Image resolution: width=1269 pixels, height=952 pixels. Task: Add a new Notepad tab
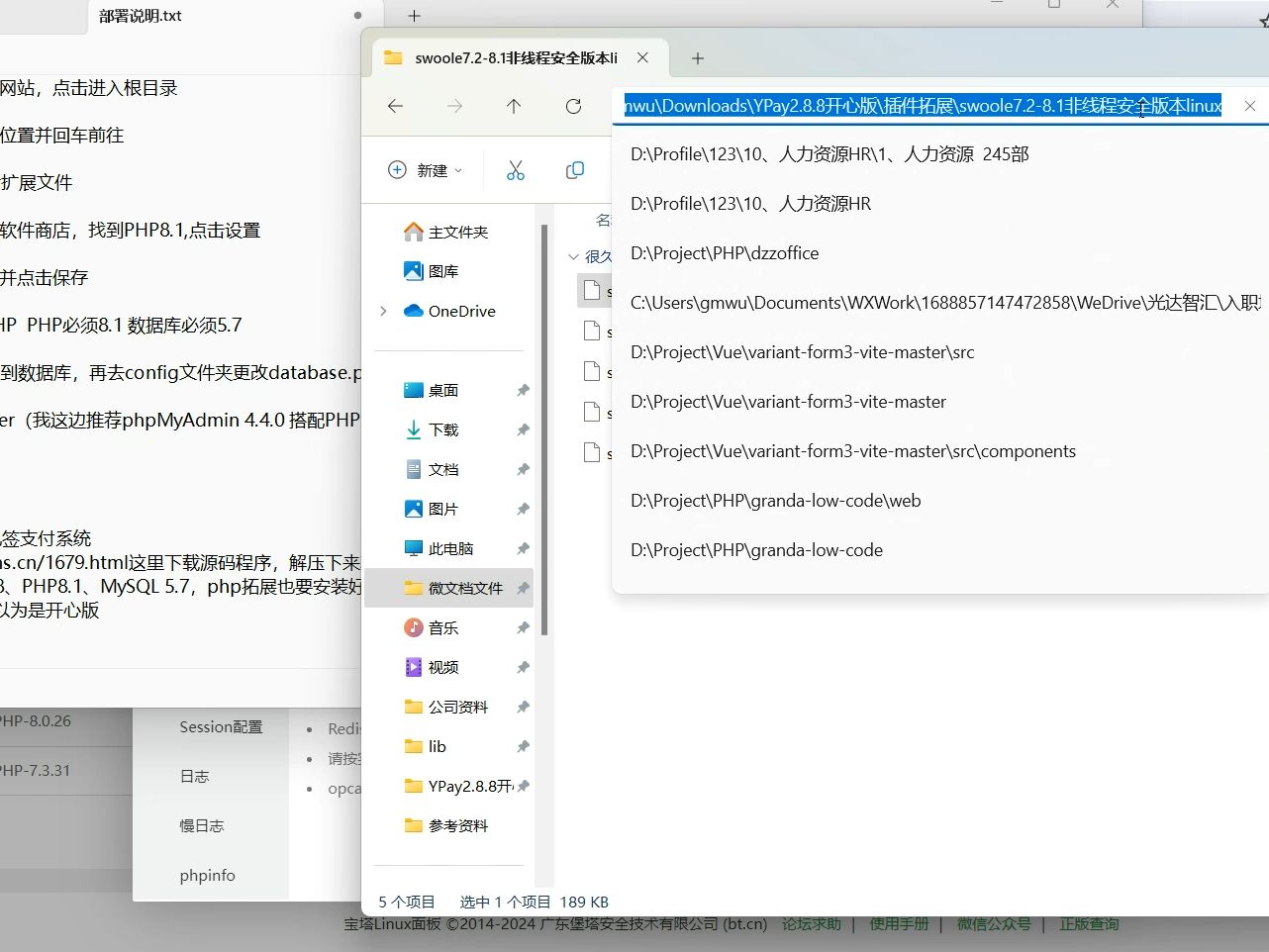(x=415, y=16)
